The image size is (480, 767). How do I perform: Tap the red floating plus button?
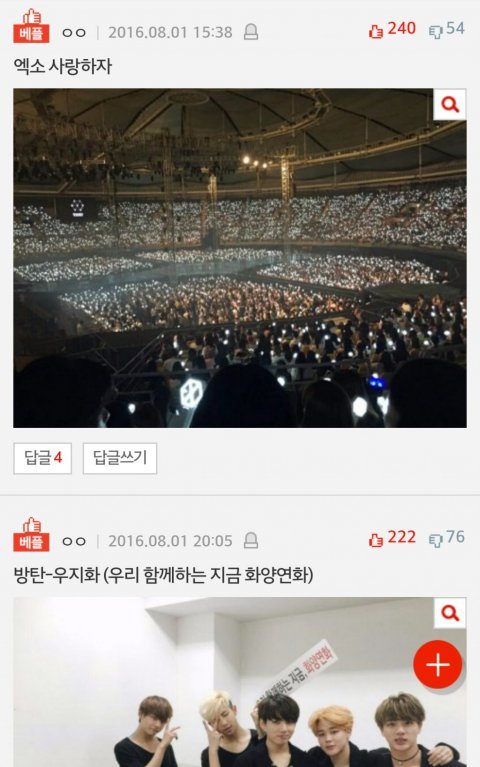click(437, 665)
